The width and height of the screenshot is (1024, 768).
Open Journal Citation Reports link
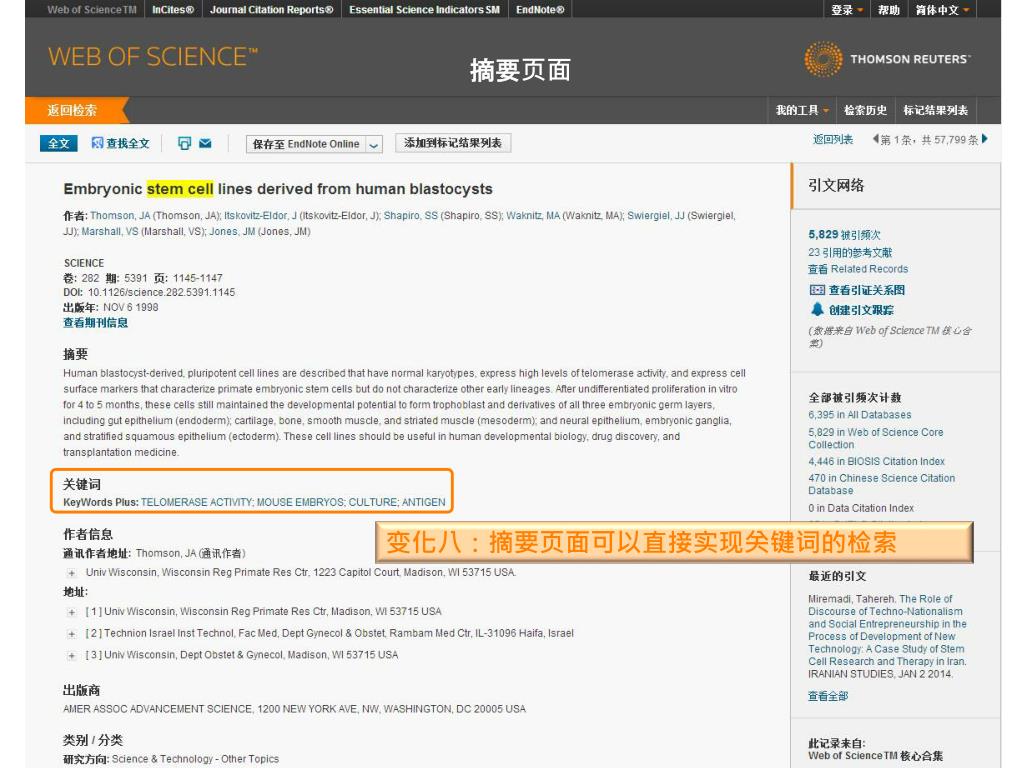(x=271, y=10)
